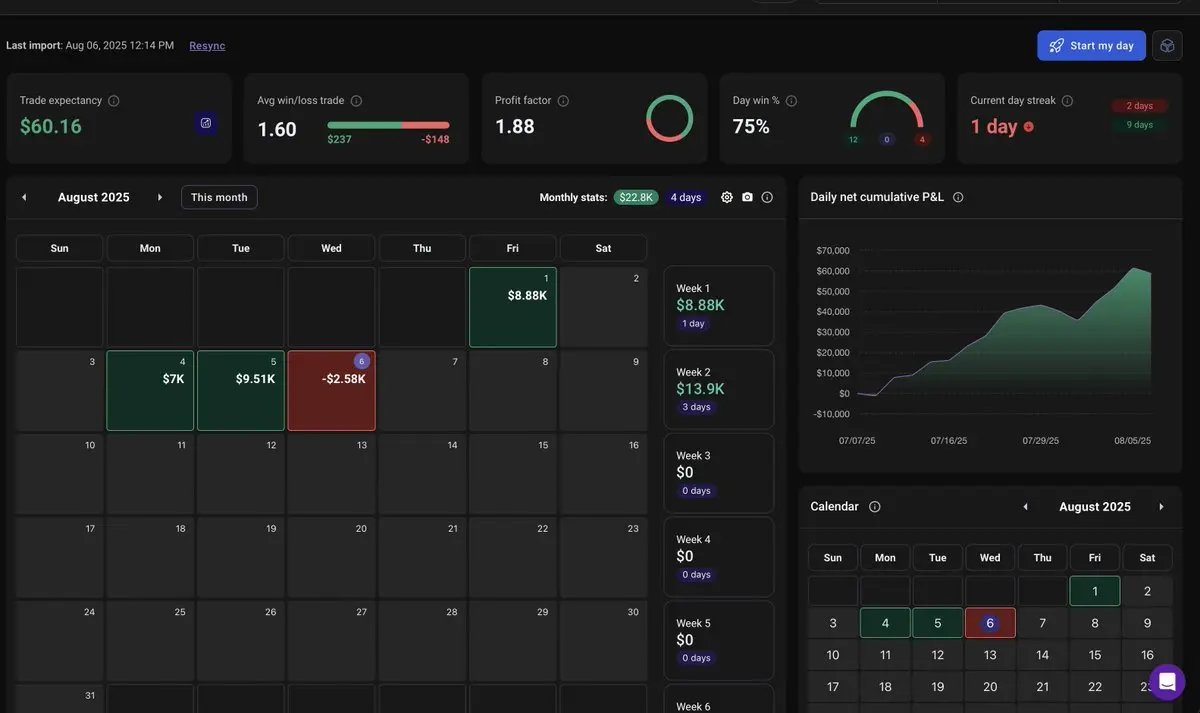Click the green 9 days streak badge
The height and width of the screenshot is (713, 1200).
(1140, 125)
